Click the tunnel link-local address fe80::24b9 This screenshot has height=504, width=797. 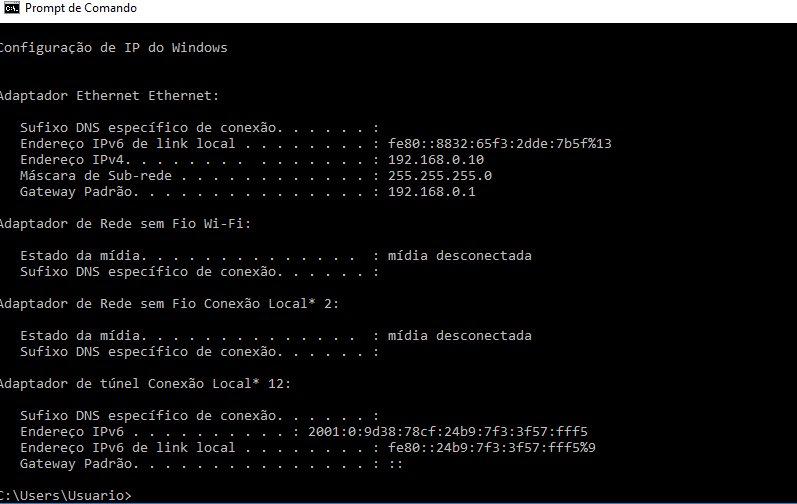click(492, 448)
